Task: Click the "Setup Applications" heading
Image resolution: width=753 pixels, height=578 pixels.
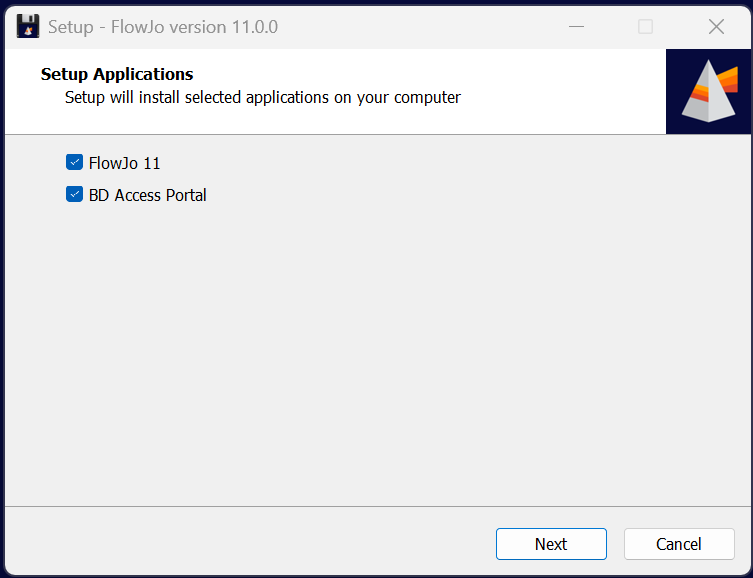Action: click(117, 74)
